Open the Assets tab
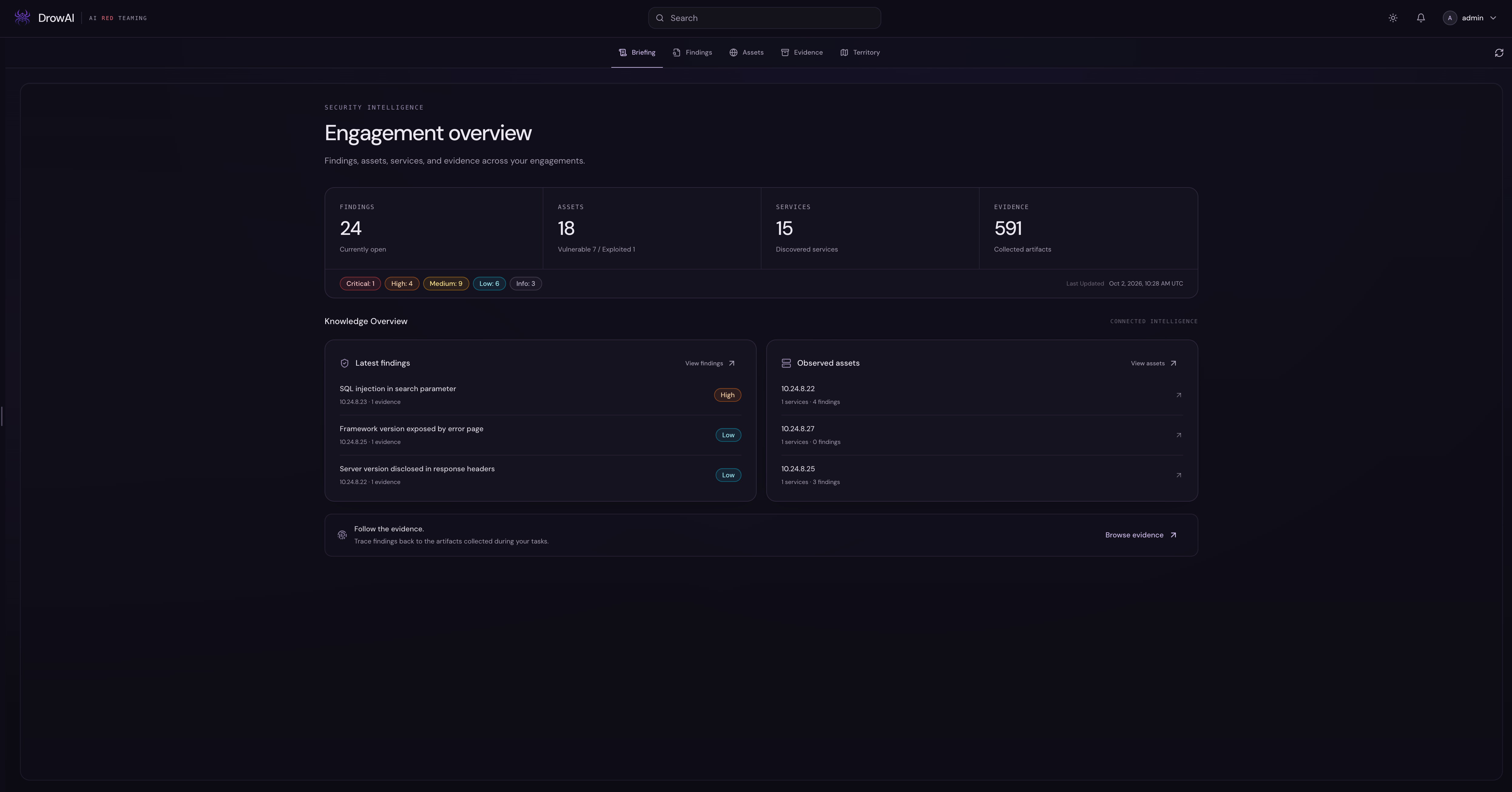The image size is (1512, 792). [x=746, y=53]
